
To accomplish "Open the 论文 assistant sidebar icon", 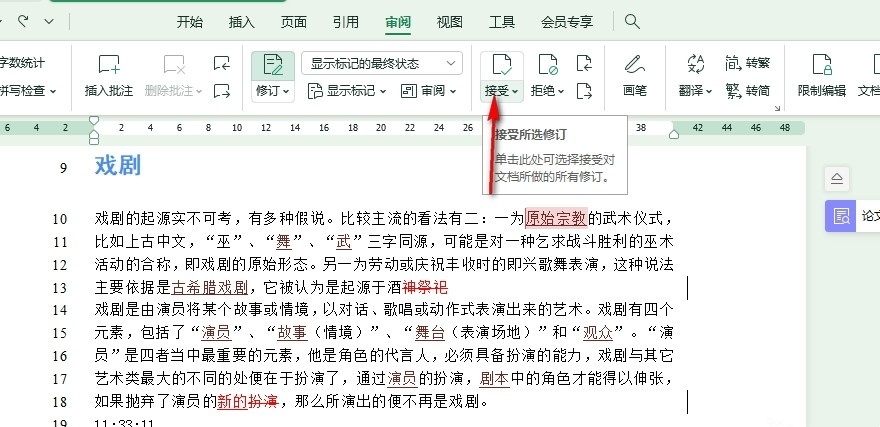I will (x=841, y=216).
